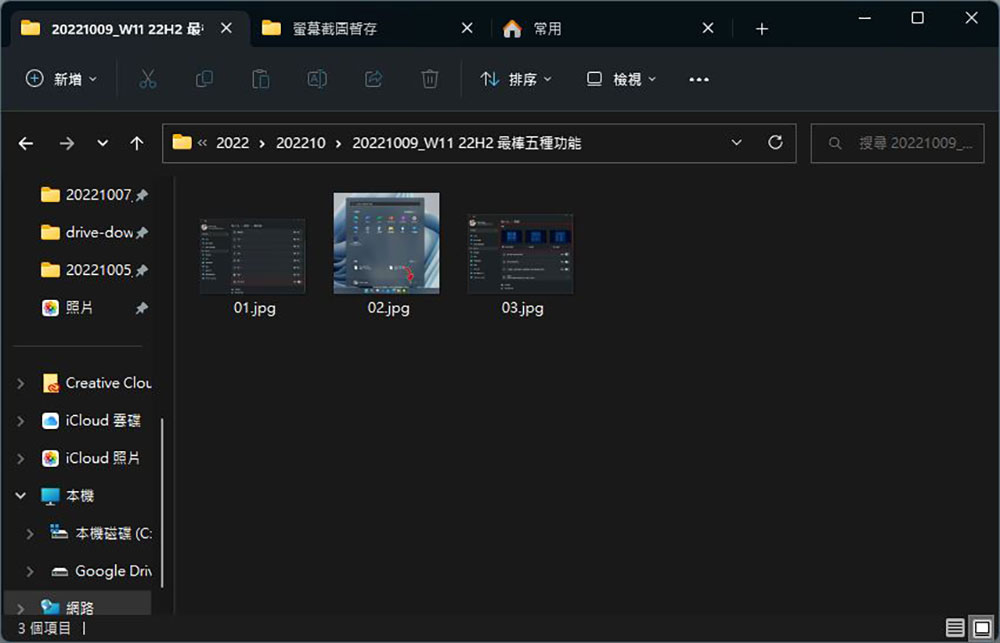This screenshot has width=1000, height=643.
Task: Click the 3 個項目 status text
Action: 45,628
